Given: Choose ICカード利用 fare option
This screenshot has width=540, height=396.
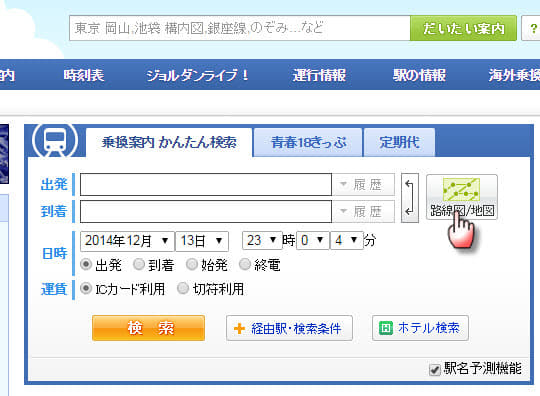Looking at the screenshot, I should point(86,288).
